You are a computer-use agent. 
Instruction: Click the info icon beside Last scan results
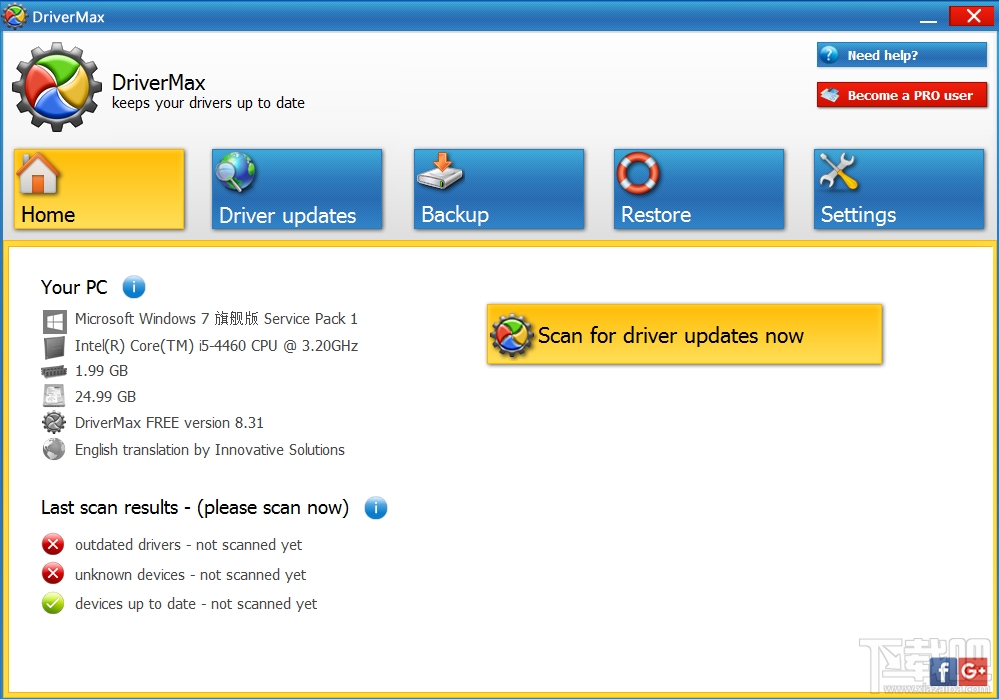(376, 508)
